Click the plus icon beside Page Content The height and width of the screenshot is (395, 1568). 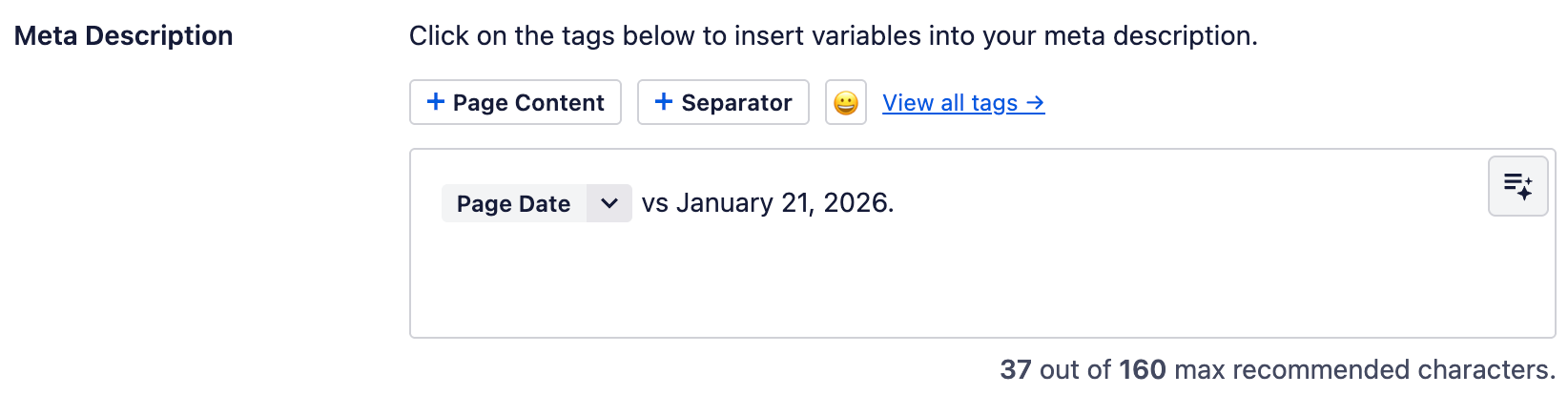(x=436, y=102)
